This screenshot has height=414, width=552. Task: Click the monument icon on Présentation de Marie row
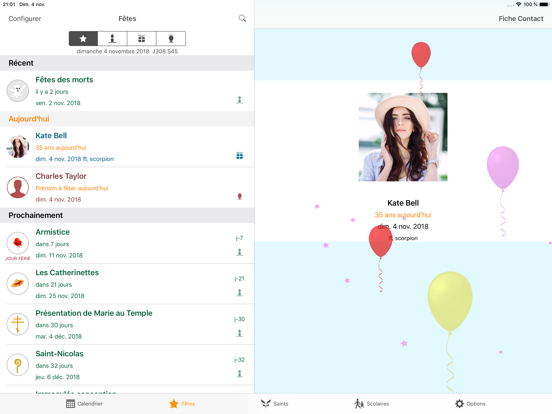tap(240, 333)
